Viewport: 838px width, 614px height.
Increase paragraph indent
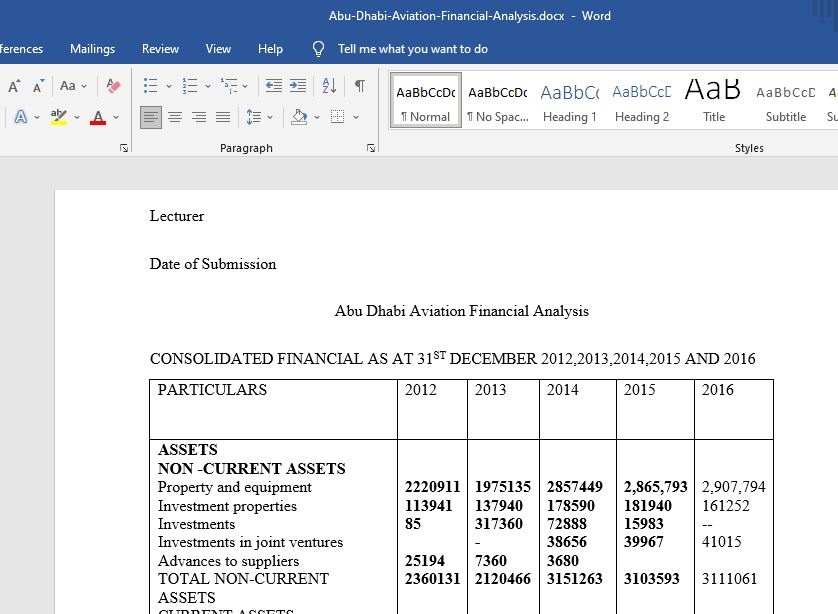(298, 86)
